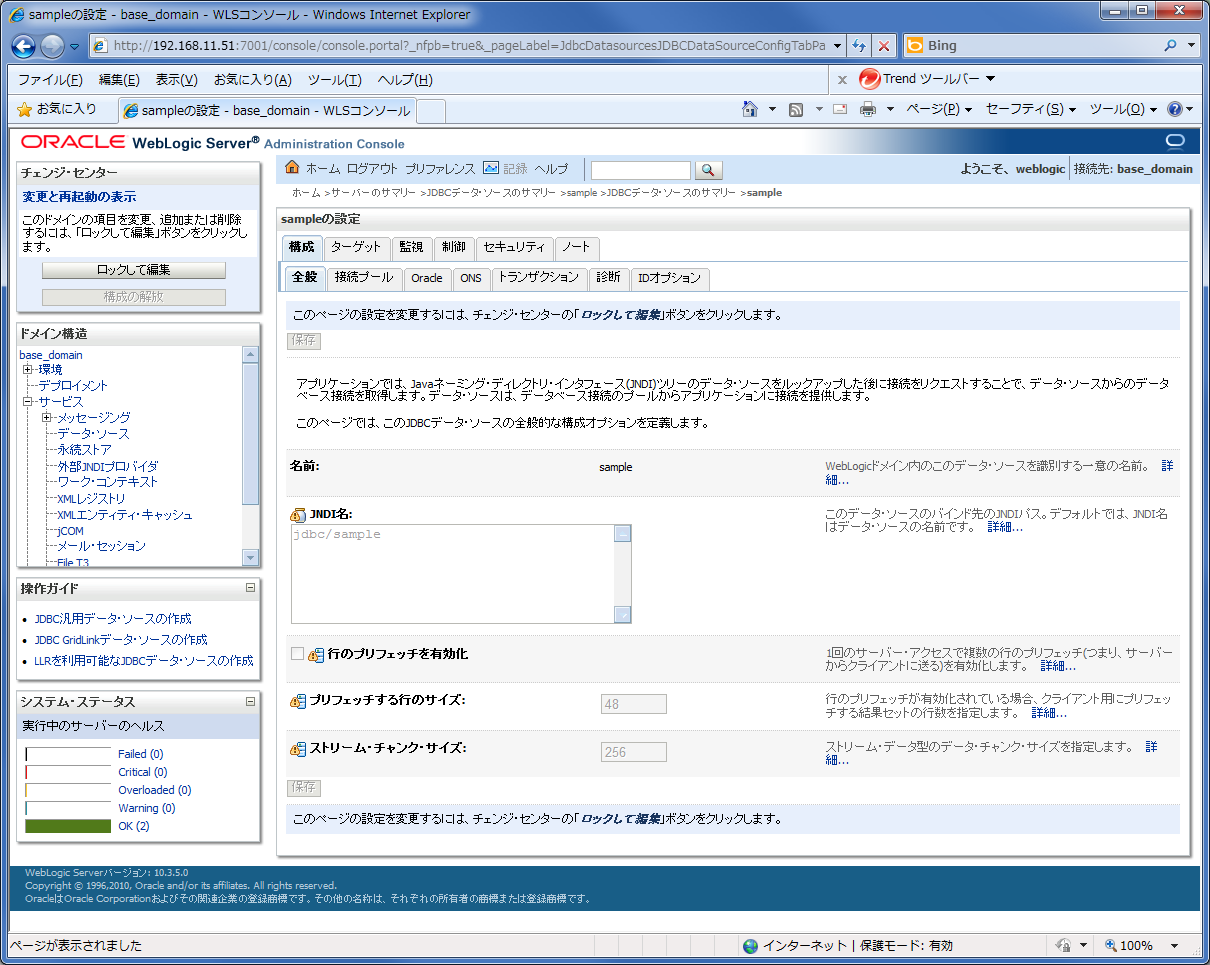The width and height of the screenshot is (1210, 965).
Task: Minimize the 操作ガイド panel
Action: [x=250, y=588]
